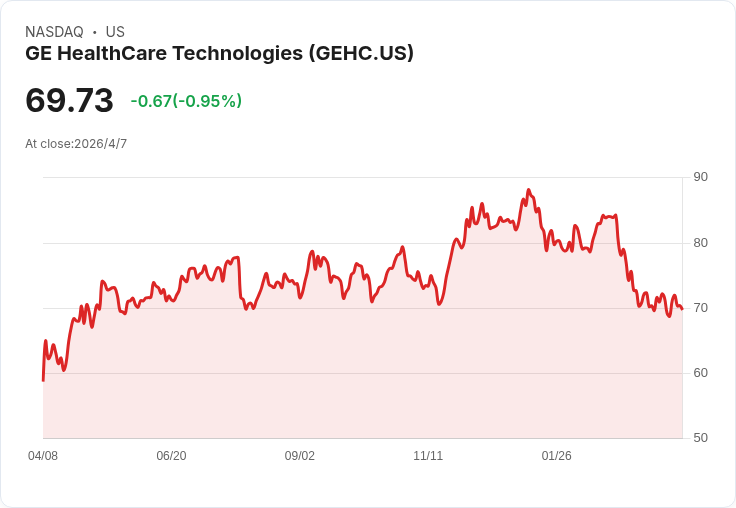Click the 50 y-axis price label
Image resolution: width=736 pixels, height=508 pixels.
700,438
